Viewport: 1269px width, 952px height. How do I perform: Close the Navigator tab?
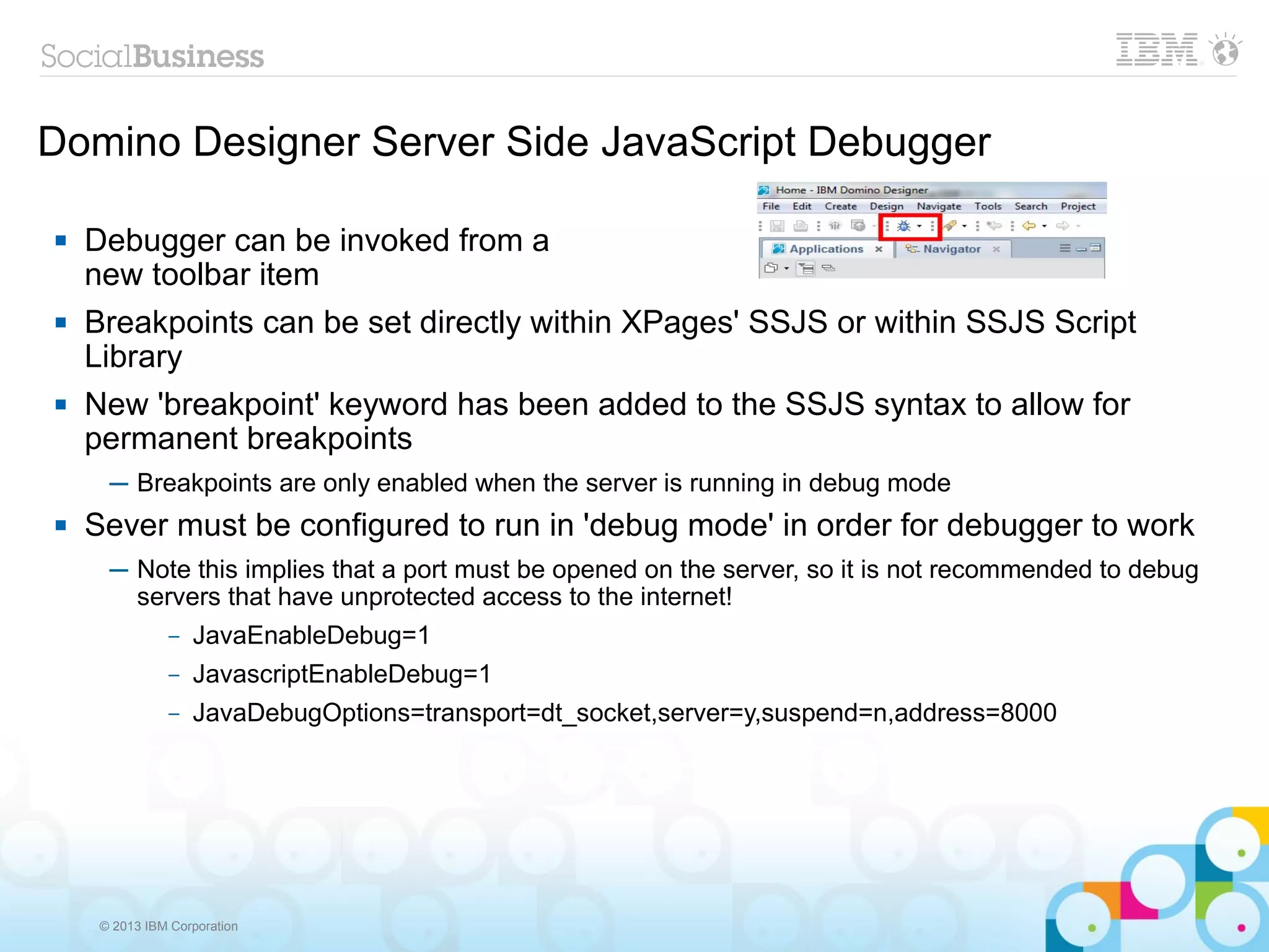996,249
